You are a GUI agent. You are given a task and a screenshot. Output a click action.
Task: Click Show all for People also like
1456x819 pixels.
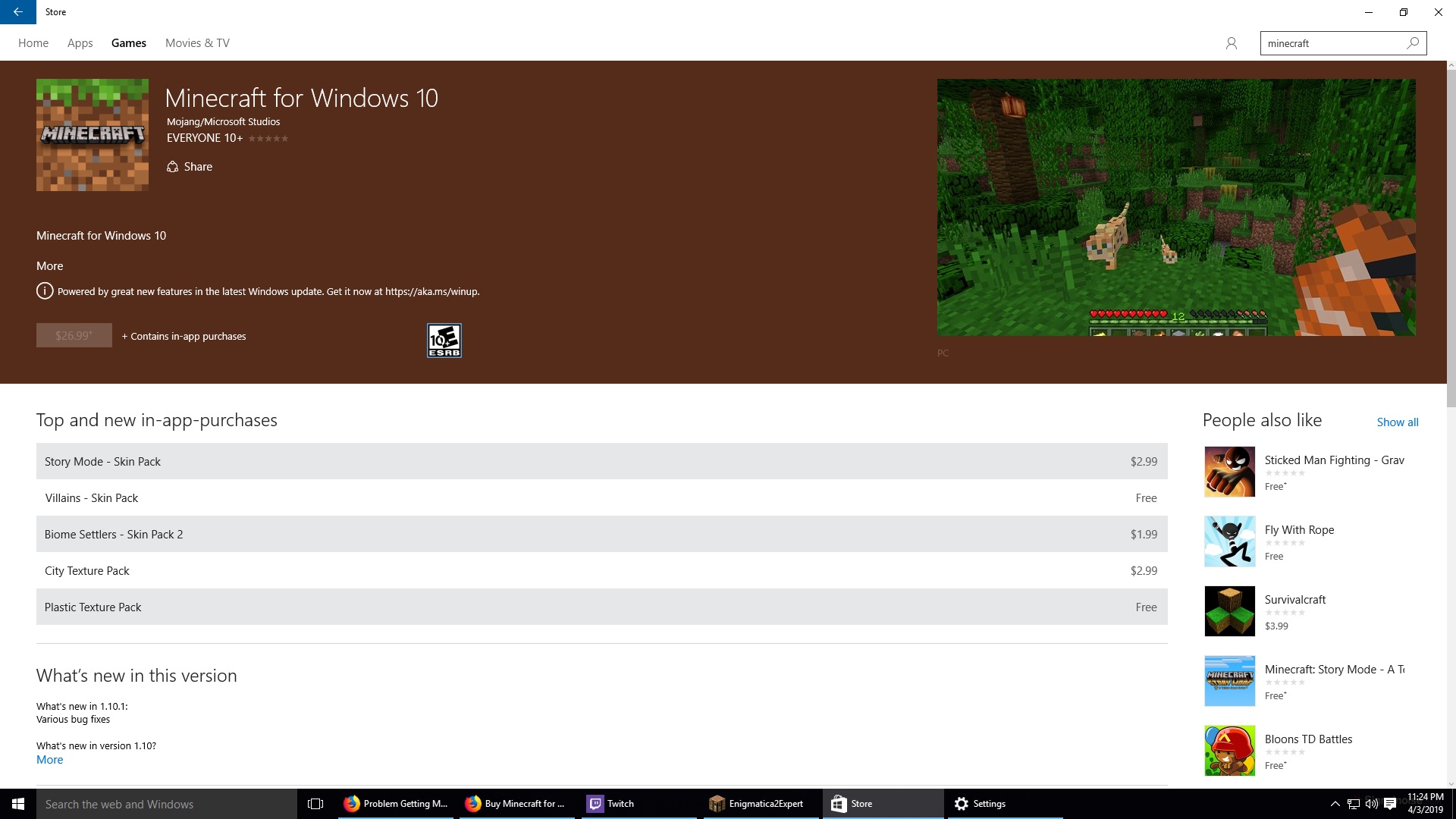click(x=1397, y=422)
